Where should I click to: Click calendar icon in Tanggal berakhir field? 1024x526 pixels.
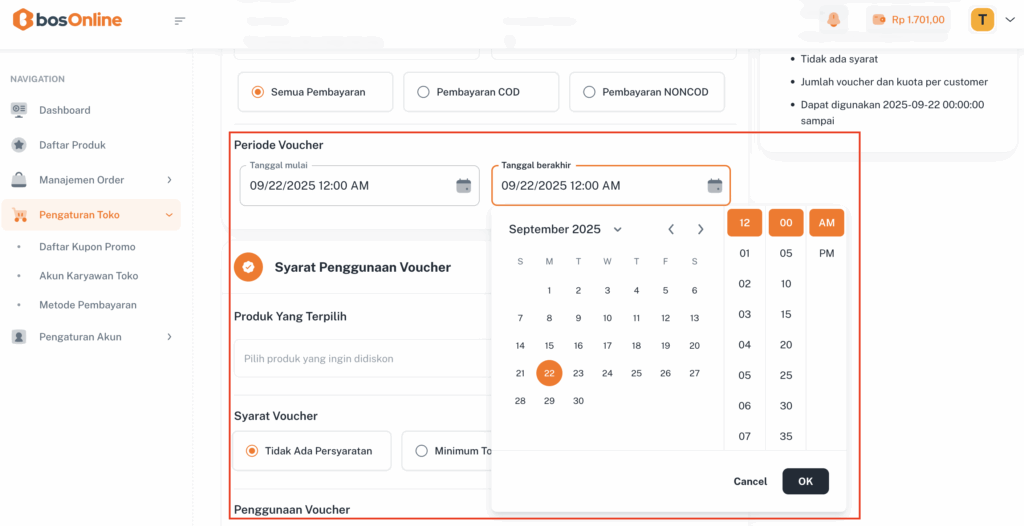(715, 186)
